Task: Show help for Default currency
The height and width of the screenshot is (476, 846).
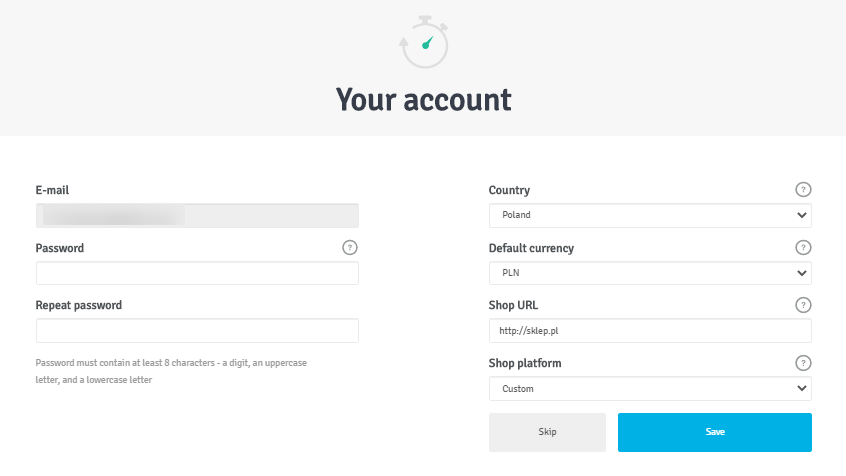Action: click(803, 248)
